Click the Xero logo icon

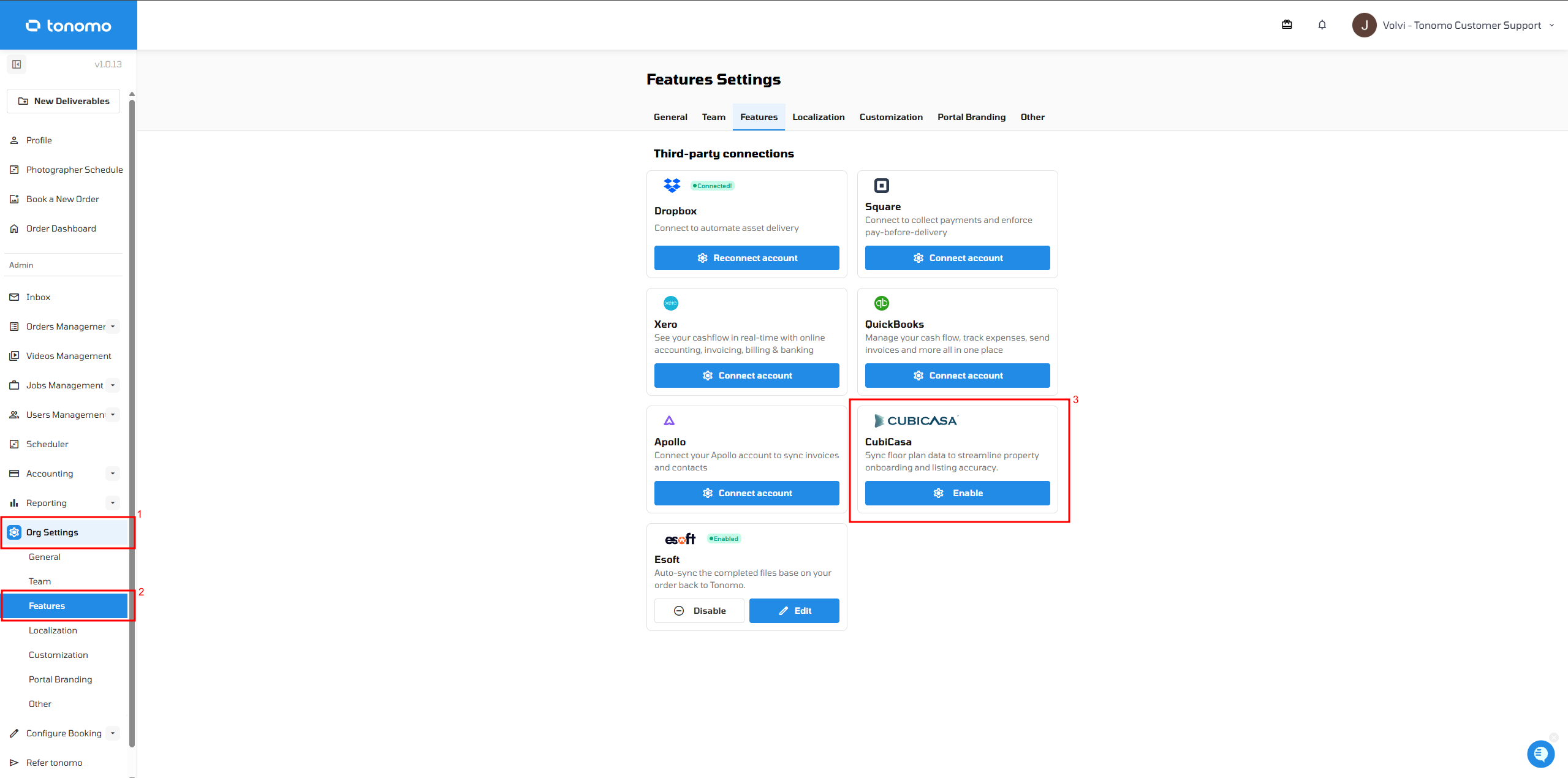[x=671, y=303]
